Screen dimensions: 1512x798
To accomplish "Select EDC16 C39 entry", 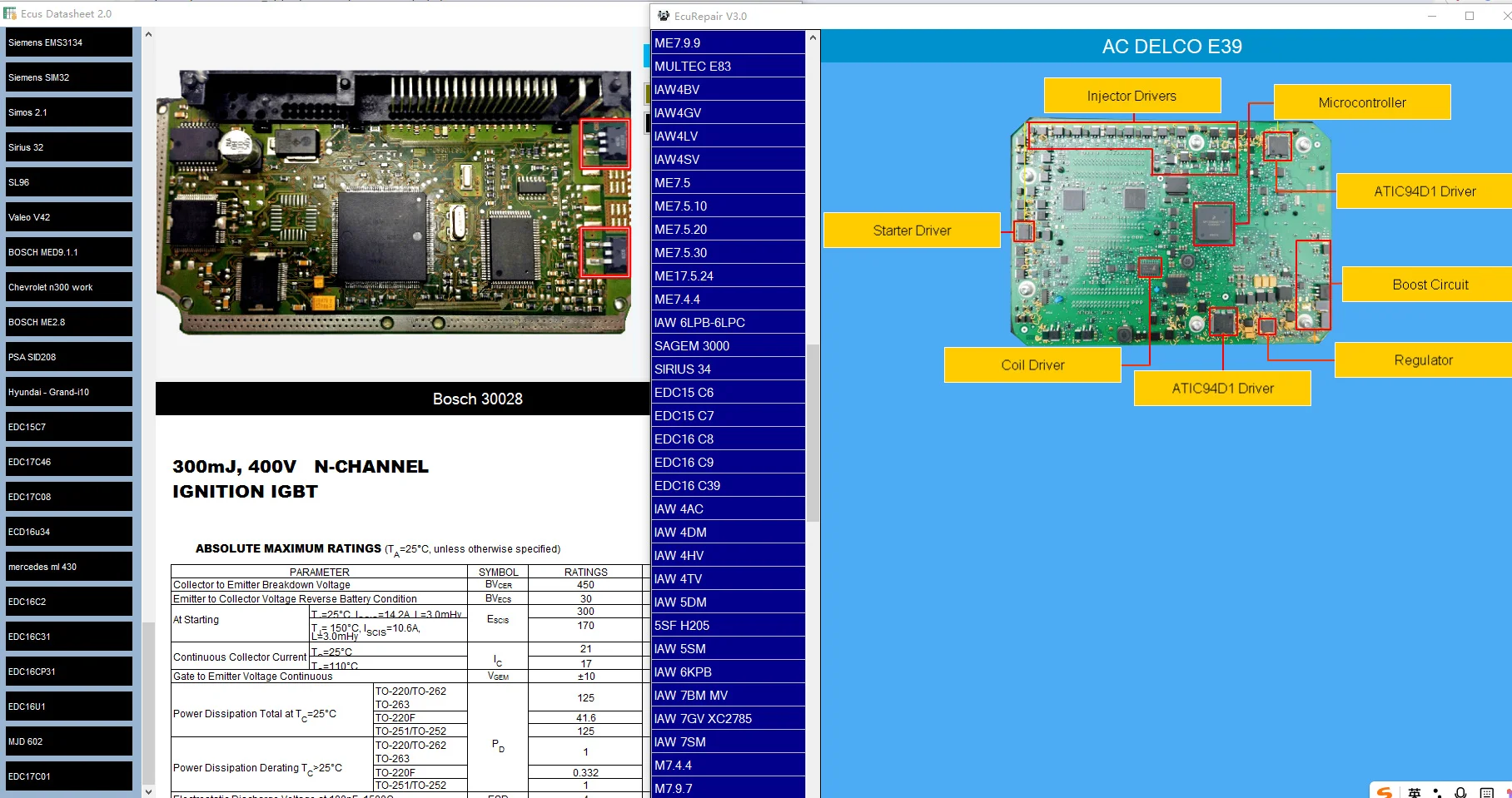I will 729,486.
